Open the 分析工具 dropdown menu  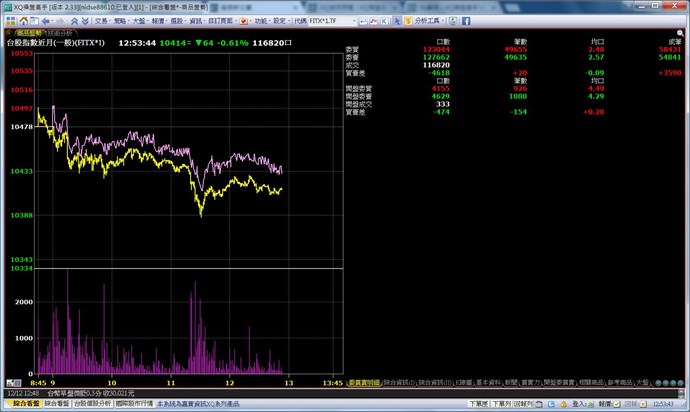pyautogui.click(x=429, y=21)
